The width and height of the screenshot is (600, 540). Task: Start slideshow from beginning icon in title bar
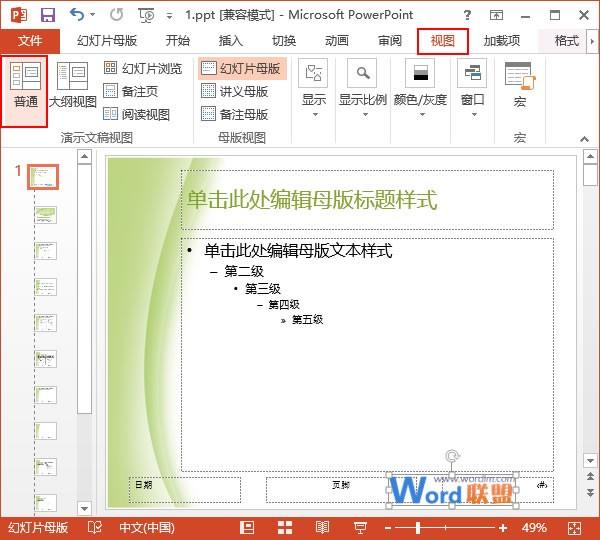point(146,15)
